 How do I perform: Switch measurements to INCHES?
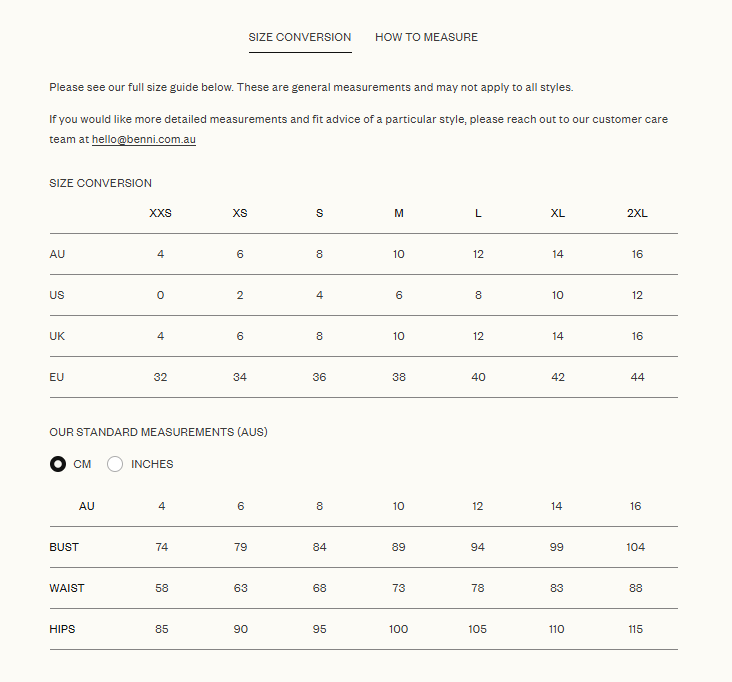tap(115, 464)
